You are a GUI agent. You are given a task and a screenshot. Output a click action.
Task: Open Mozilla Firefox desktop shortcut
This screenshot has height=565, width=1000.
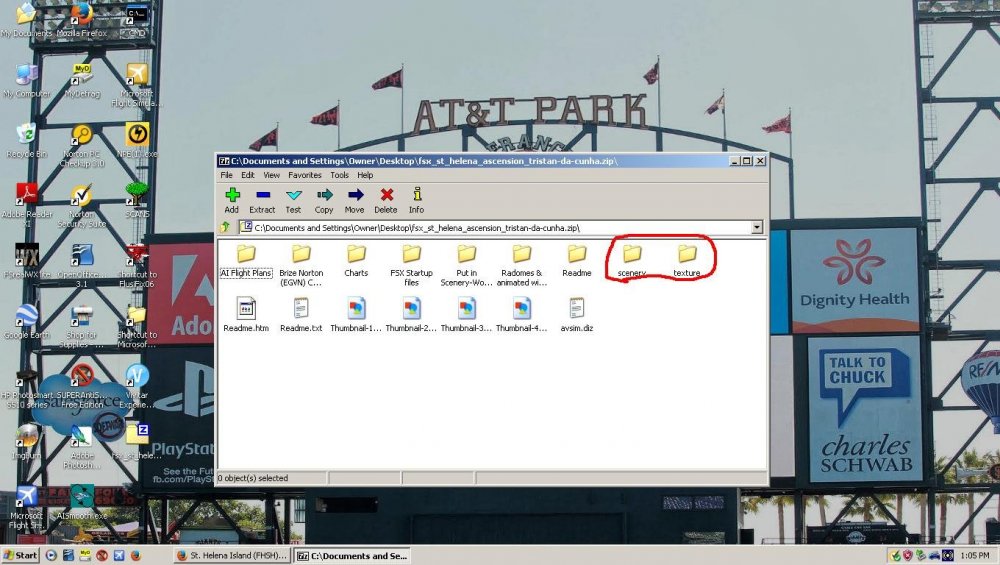click(82, 20)
